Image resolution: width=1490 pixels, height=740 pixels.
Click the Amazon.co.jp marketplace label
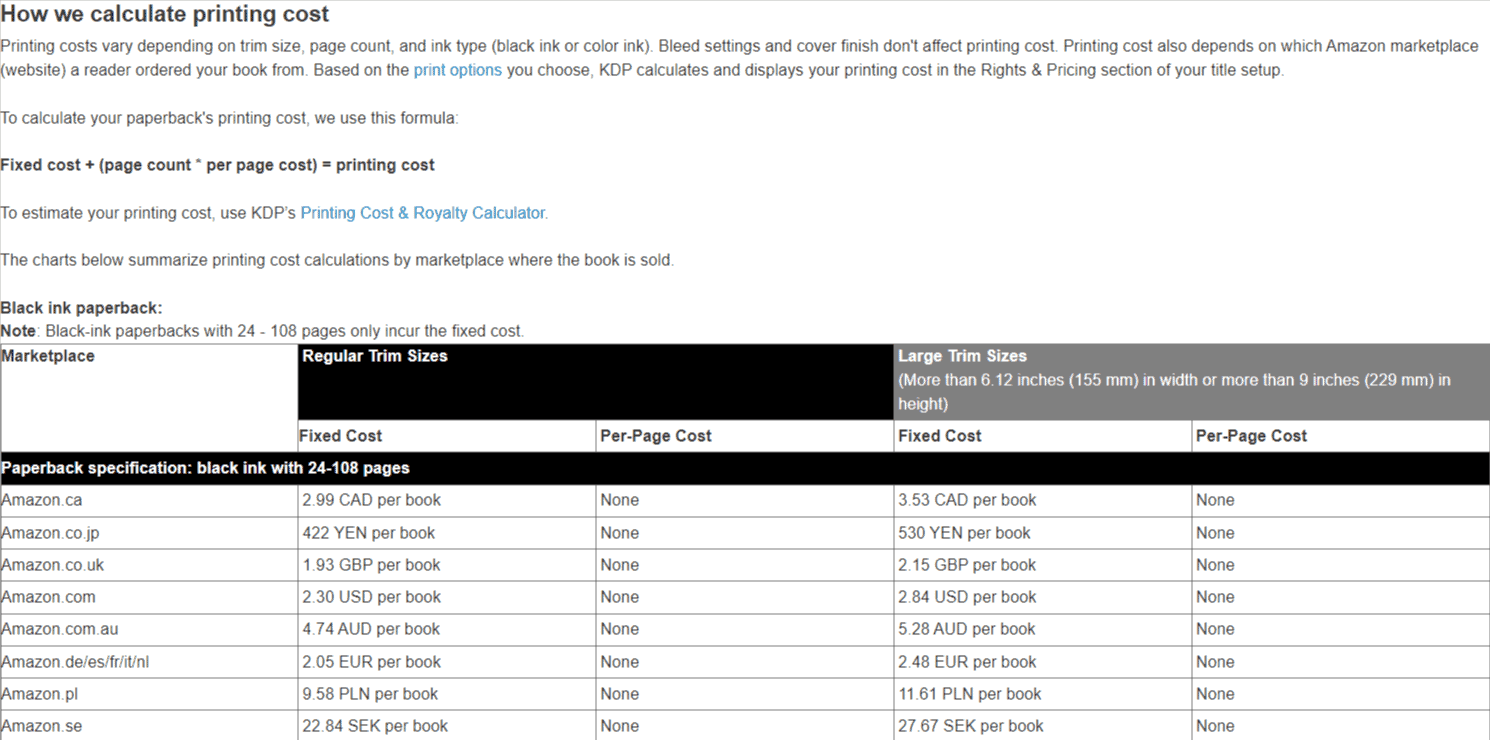click(48, 532)
